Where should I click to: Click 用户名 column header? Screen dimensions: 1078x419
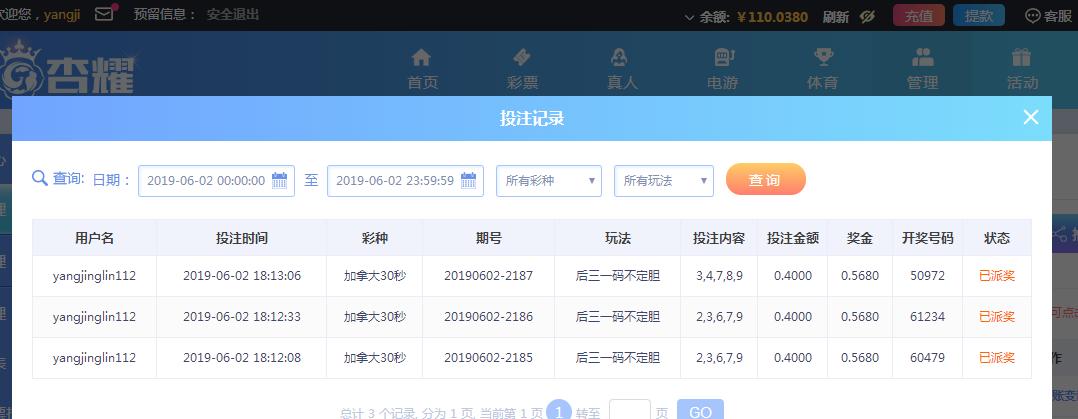(x=94, y=238)
